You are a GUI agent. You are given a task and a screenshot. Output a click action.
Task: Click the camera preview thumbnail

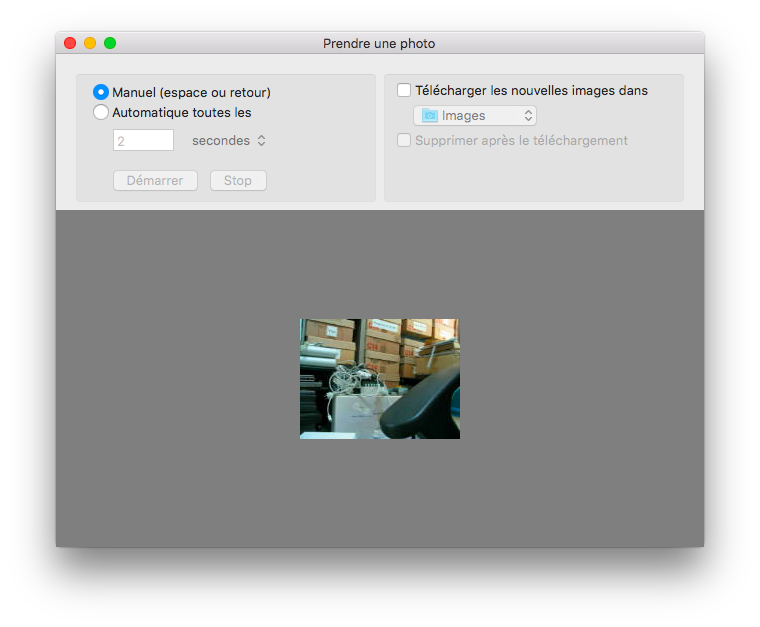point(380,379)
